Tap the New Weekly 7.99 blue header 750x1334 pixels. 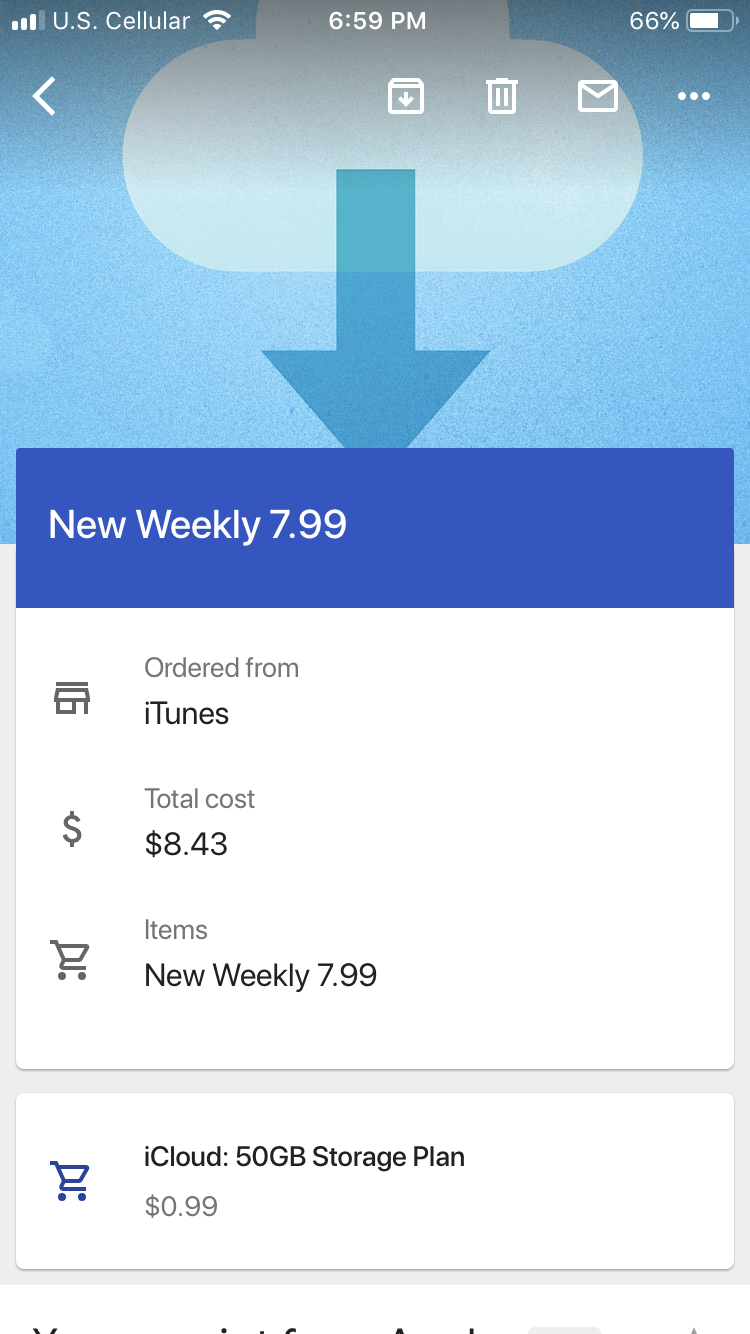tap(375, 527)
